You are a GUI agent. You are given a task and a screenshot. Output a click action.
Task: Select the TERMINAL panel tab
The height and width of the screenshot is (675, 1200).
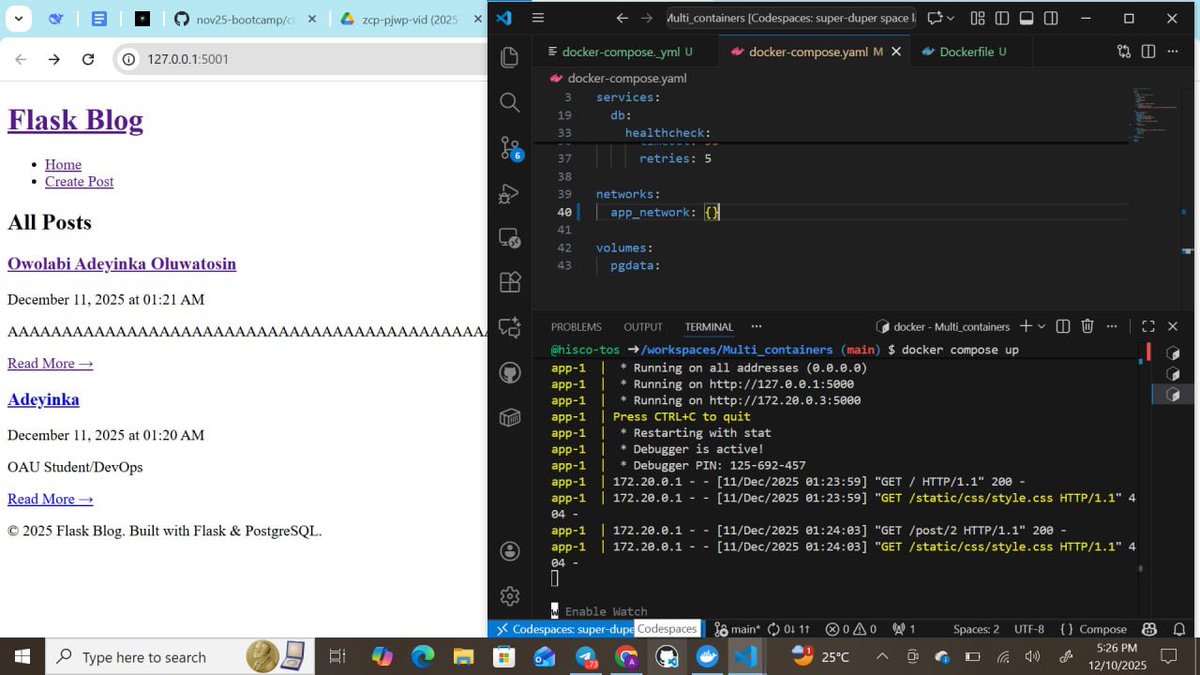709,327
